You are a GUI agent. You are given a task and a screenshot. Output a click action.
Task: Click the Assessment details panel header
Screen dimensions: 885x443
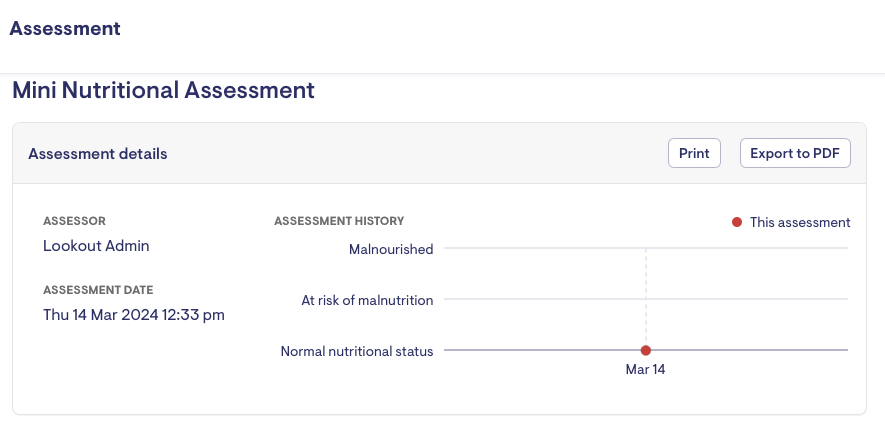tap(98, 154)
